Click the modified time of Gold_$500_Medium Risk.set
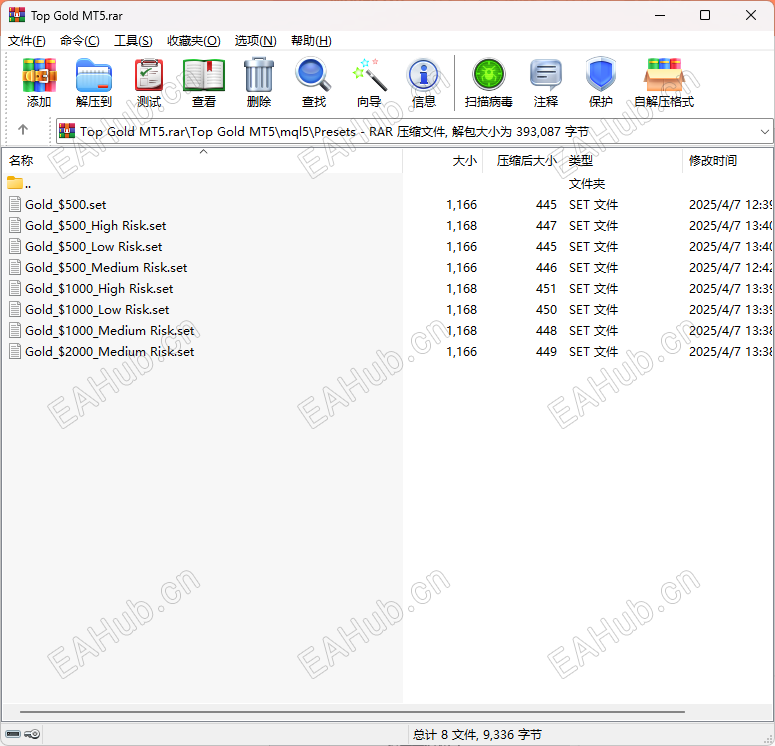The width and height of the screenshot is (775, 746). coord(730,267)
